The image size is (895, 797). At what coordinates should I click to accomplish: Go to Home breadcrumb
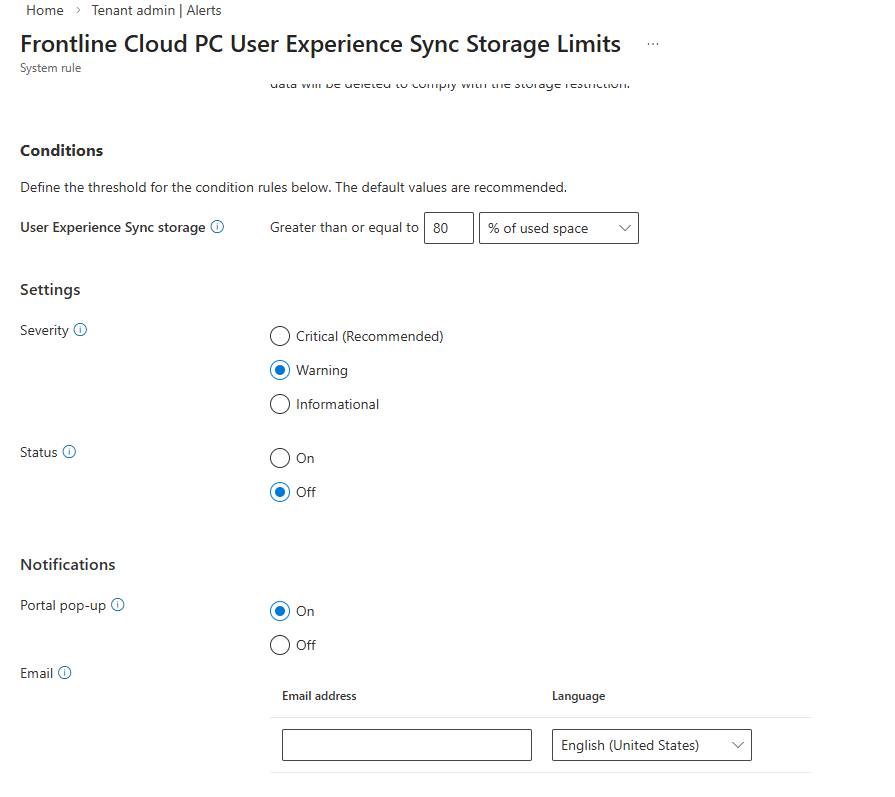pos(45,10)
